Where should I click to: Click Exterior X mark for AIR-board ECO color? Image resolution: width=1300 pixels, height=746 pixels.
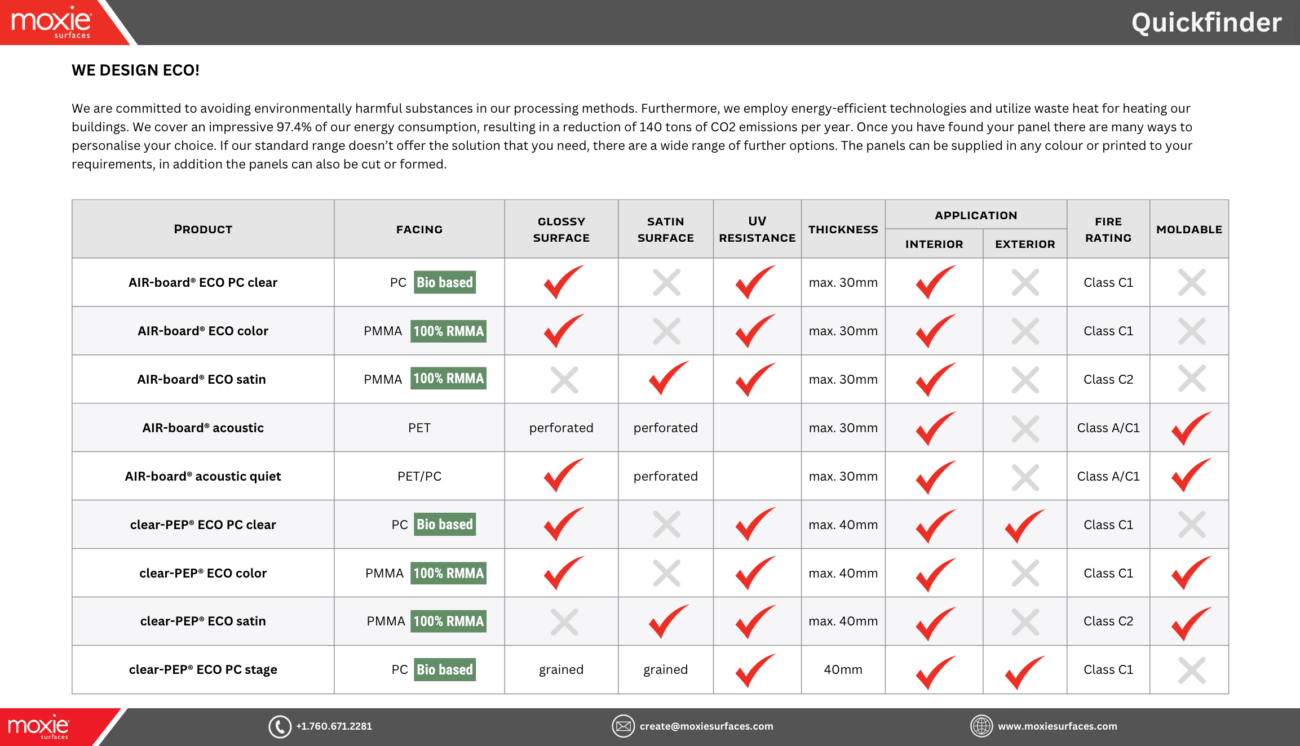point(1024,331)
